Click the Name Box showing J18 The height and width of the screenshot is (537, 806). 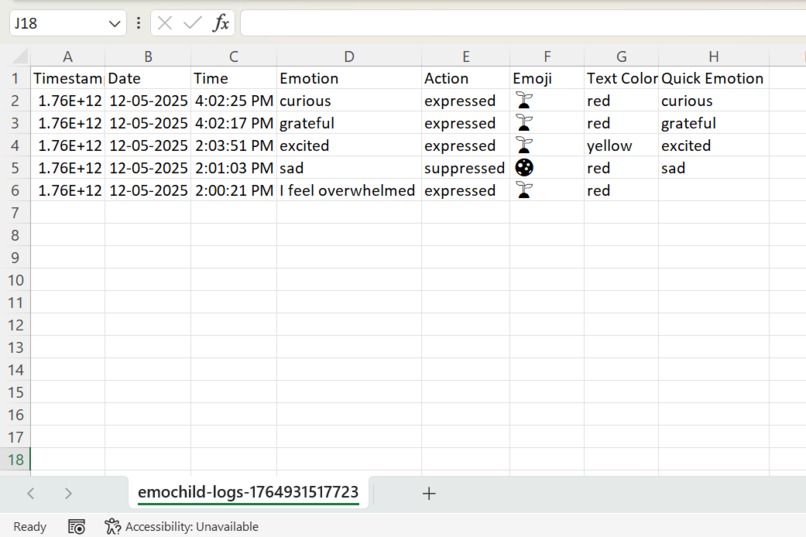[x=68, y=23]
